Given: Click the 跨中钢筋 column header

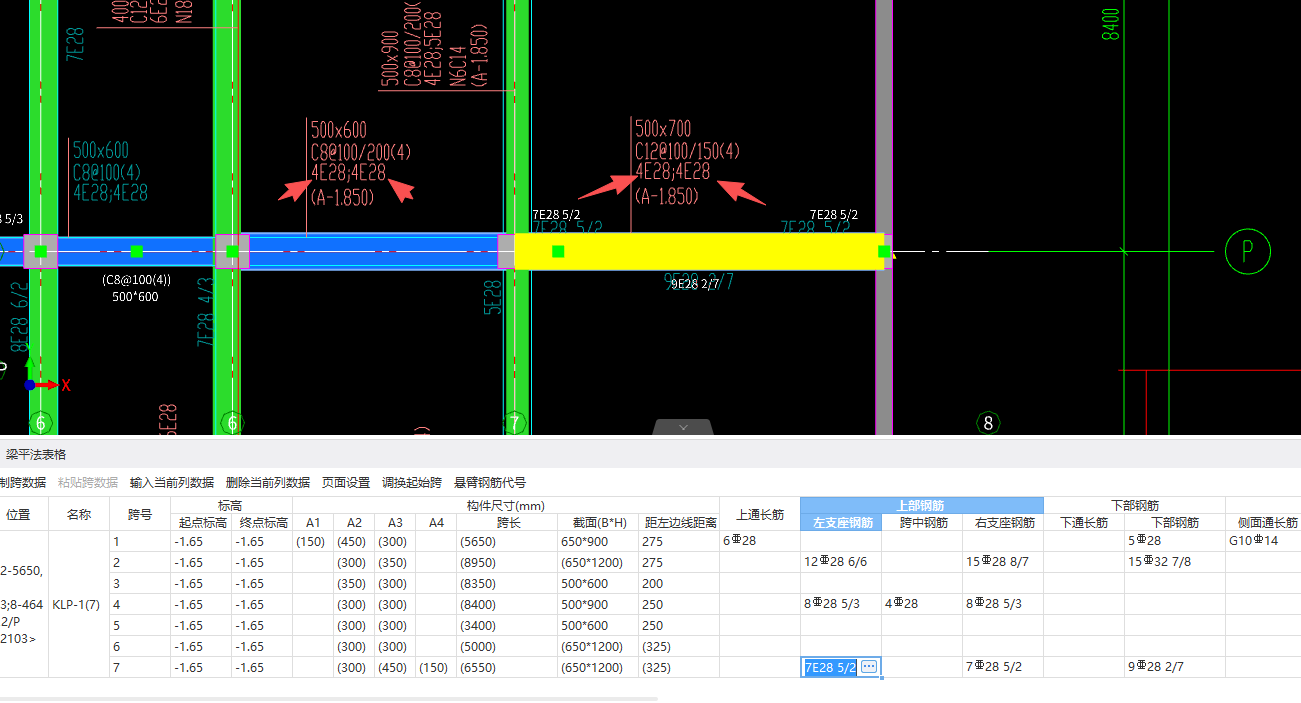Looking at the screenshot, I should point(922,522).
